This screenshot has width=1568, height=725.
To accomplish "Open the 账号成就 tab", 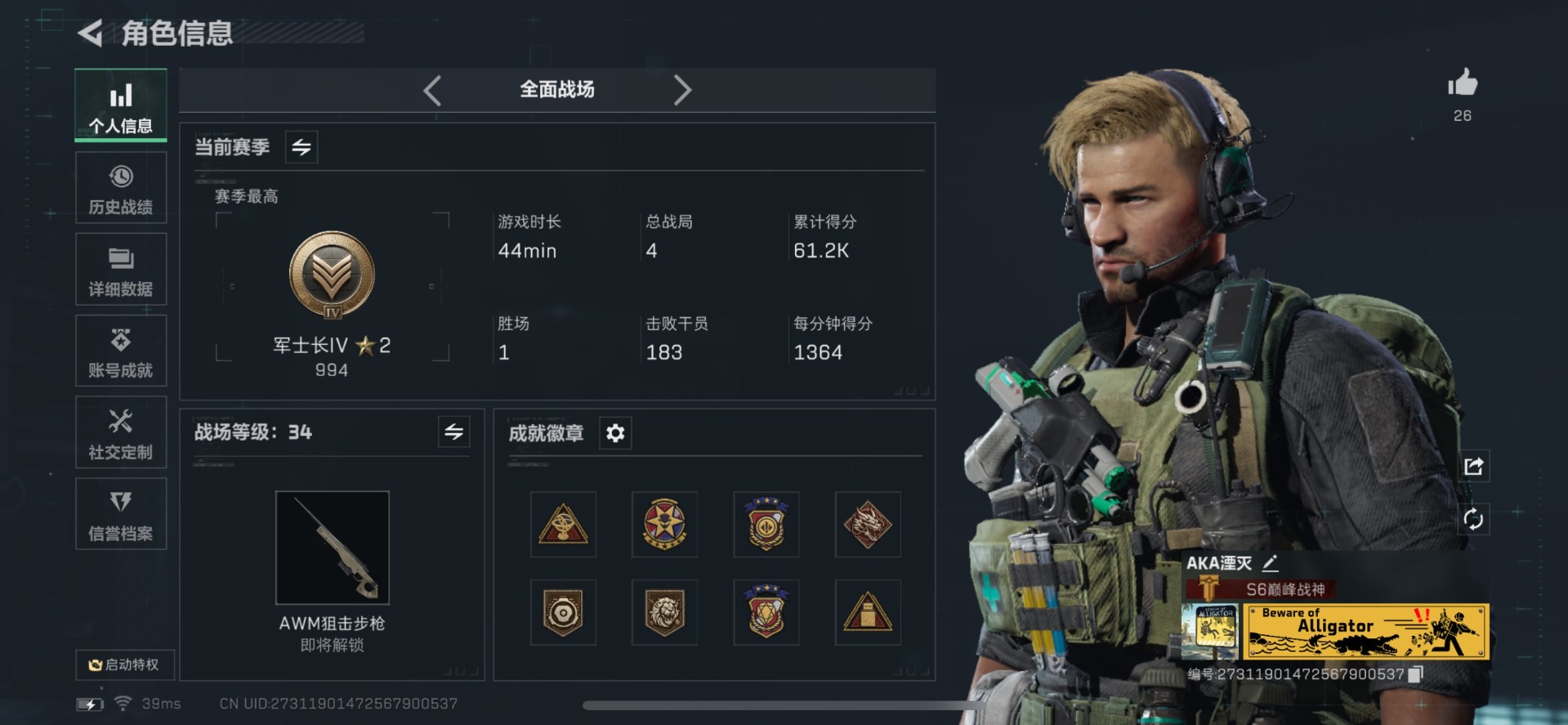I will pos(121,351).
